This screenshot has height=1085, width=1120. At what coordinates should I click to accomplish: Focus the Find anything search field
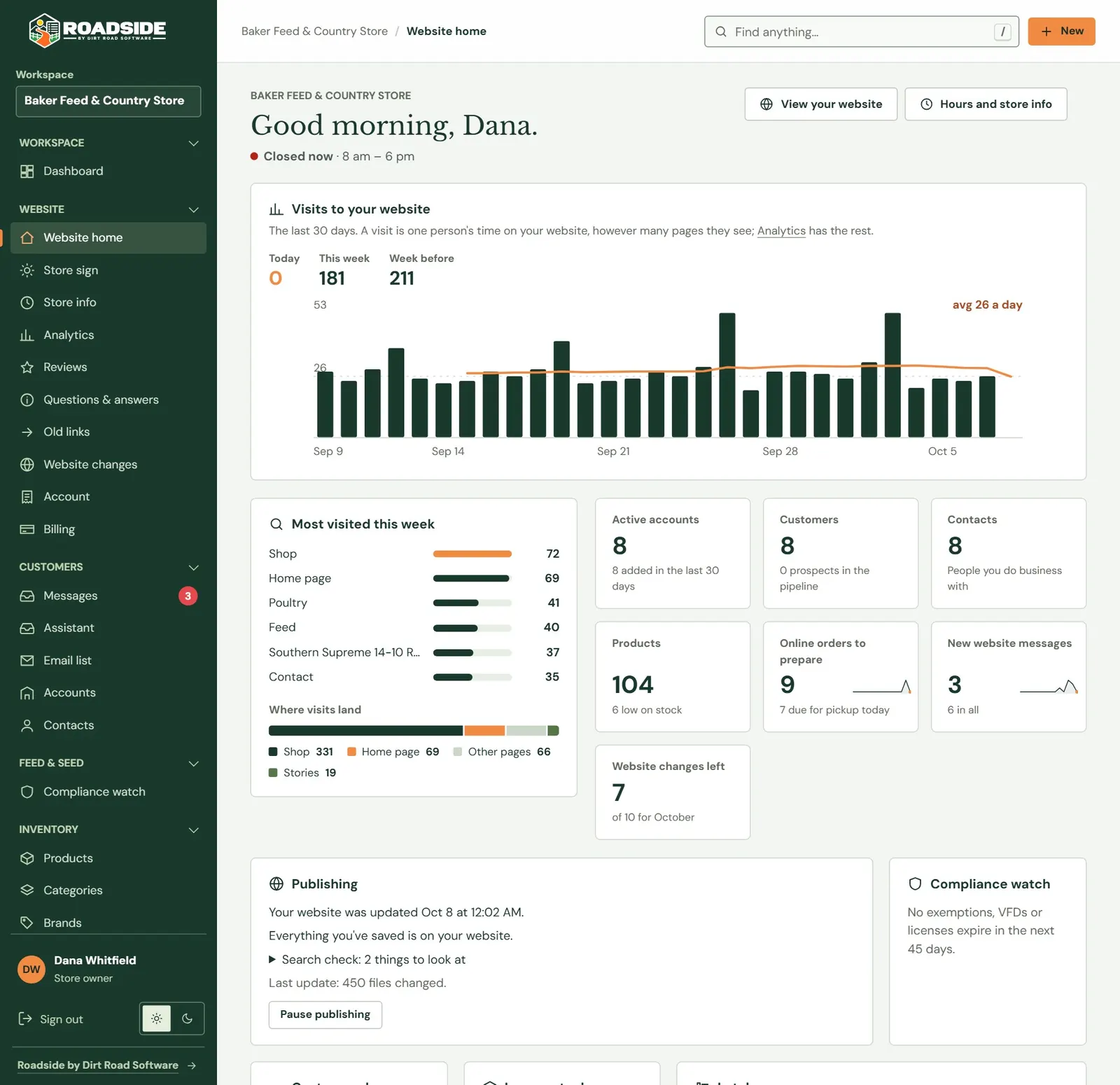tap(862, 31)
